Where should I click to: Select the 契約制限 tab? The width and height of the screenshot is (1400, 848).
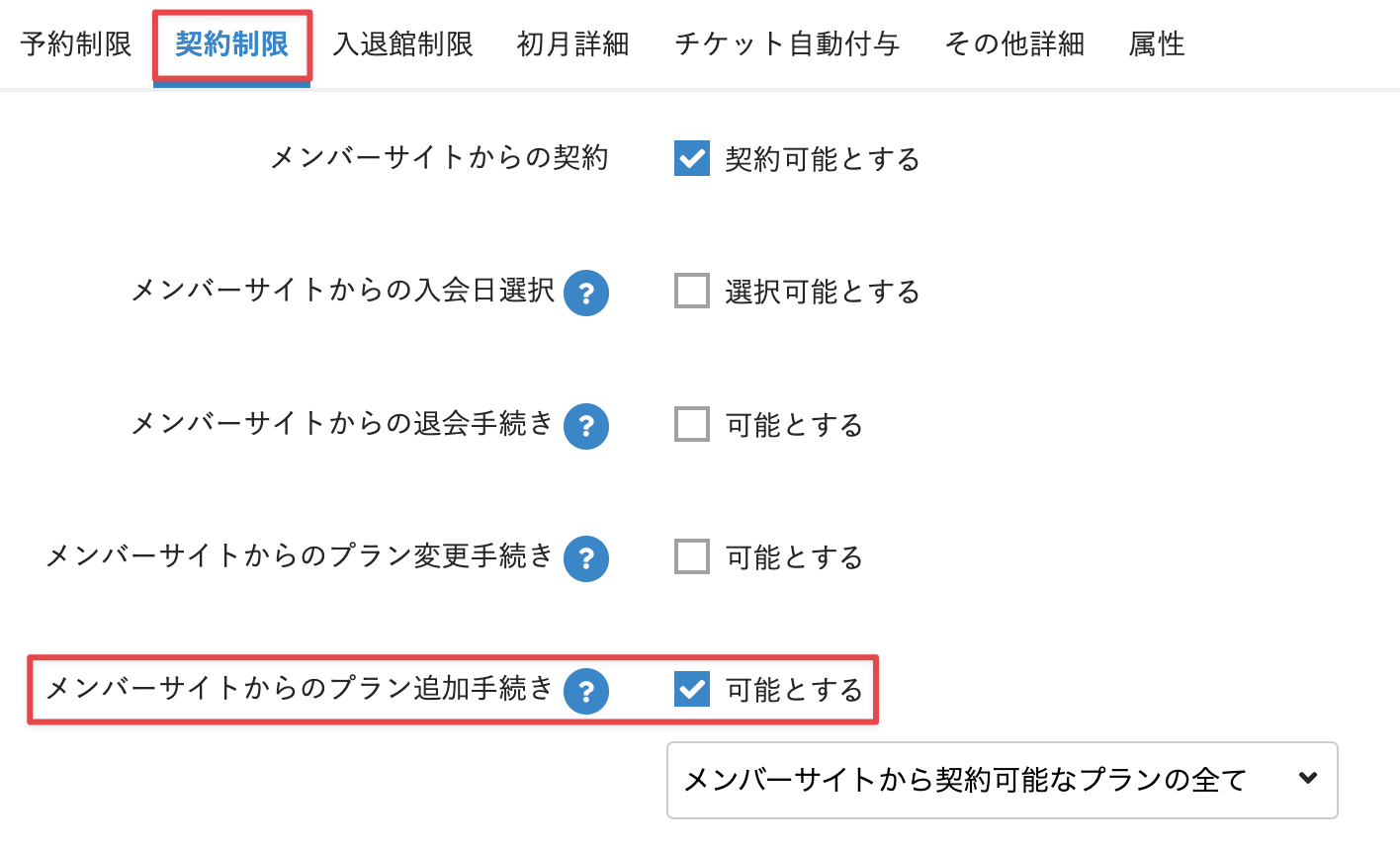click(x=232, y=44)
